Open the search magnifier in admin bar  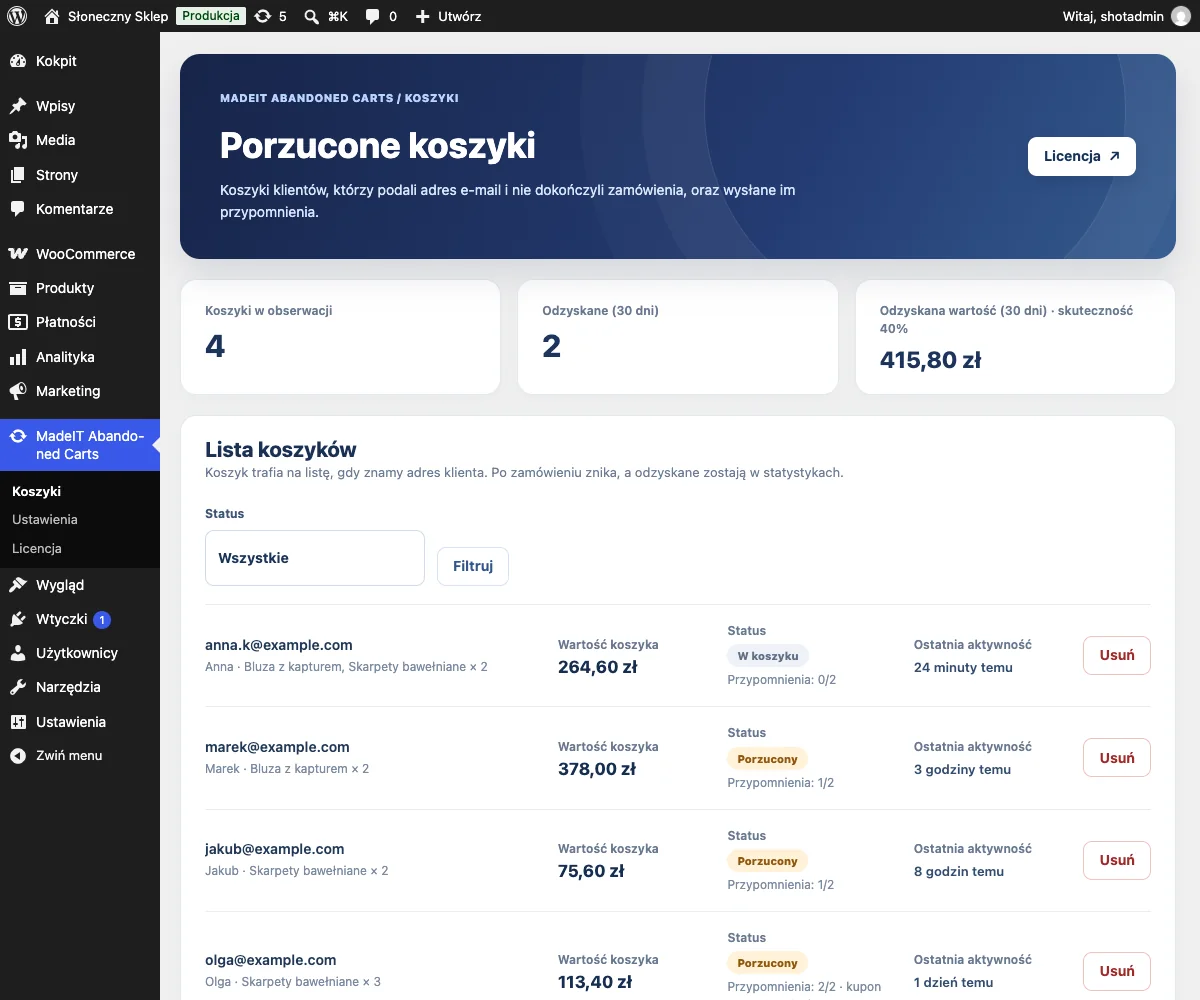click(312, 16)
